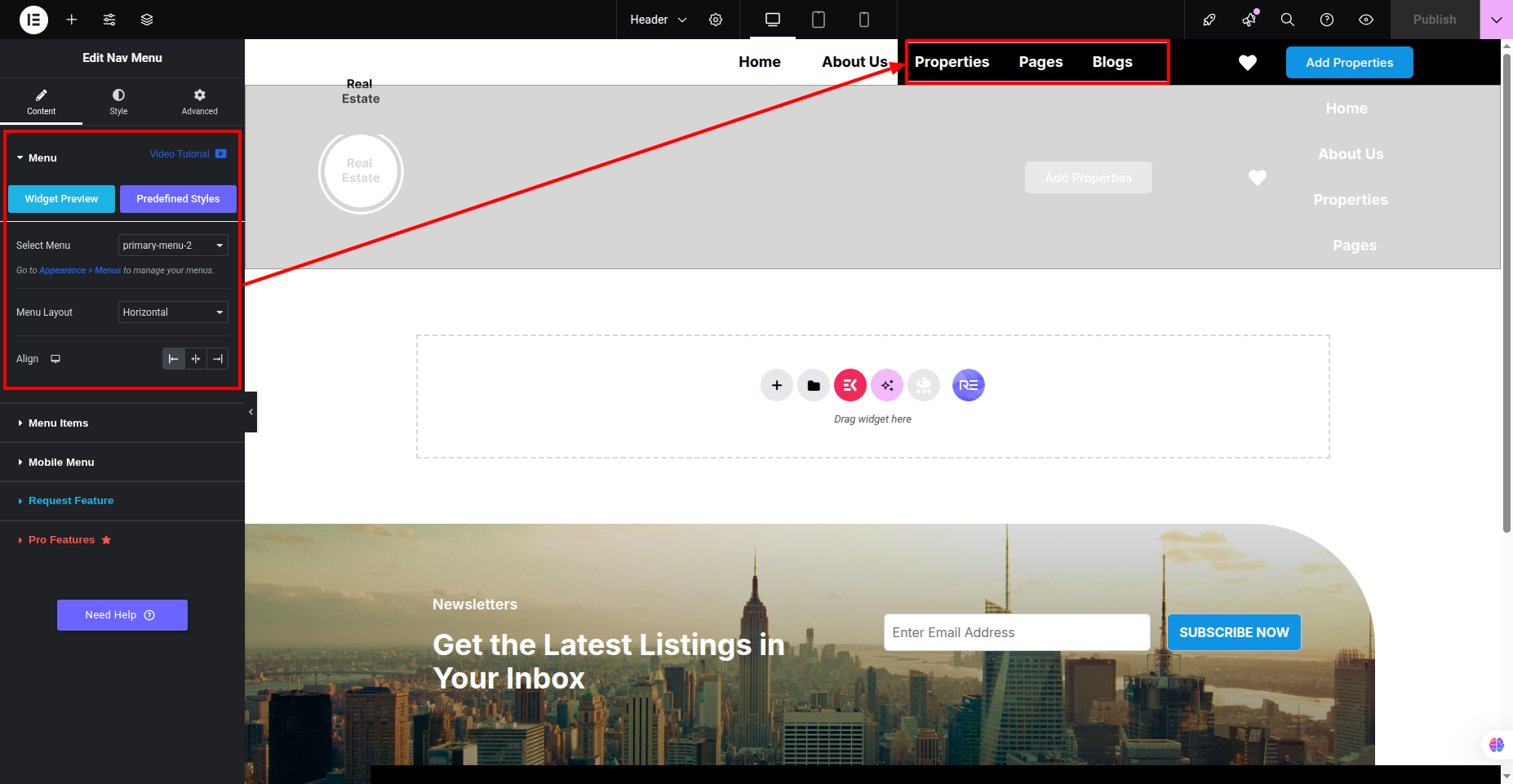This screenshot has width=1513, height=784.
Task: Click the Enter Email Address field
Action: point(1016,633)
